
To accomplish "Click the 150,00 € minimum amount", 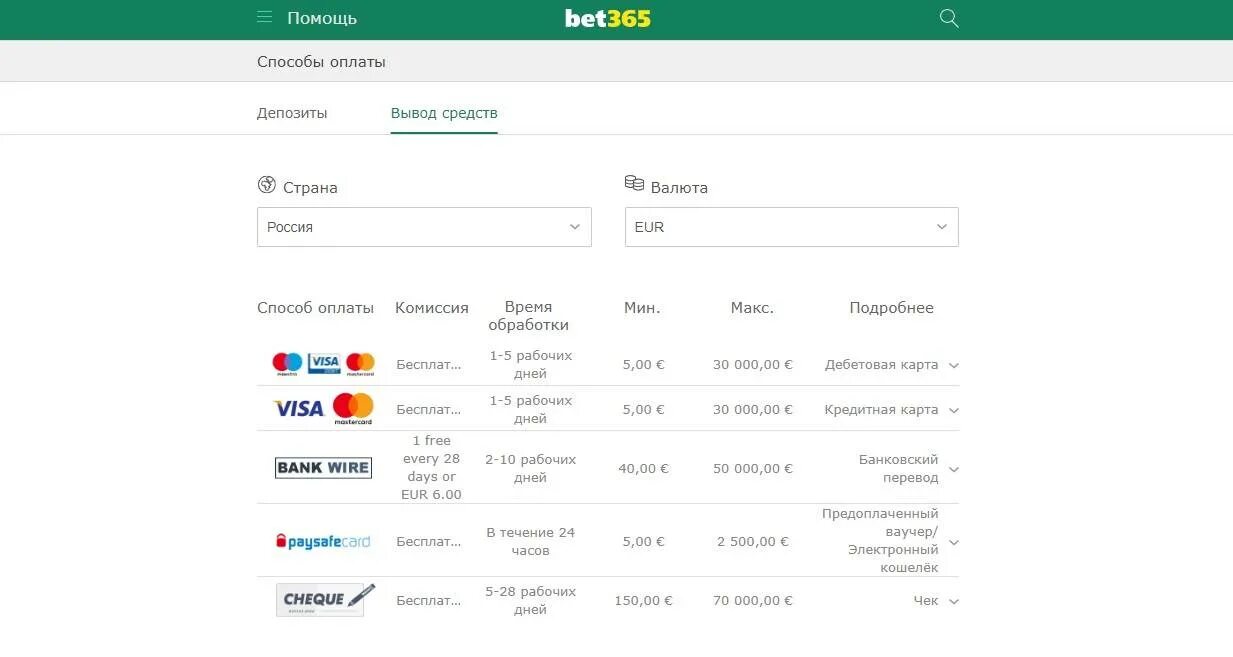I will [x=644, y=601].
